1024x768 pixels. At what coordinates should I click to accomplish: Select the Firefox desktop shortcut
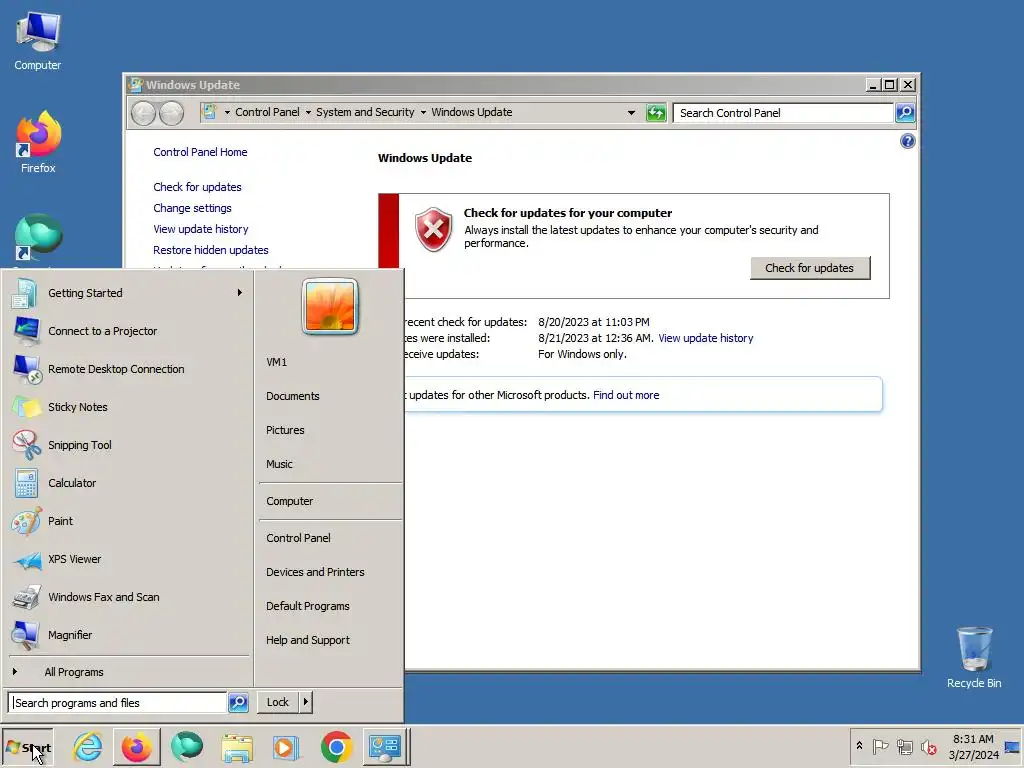click(x=38, y=142)
